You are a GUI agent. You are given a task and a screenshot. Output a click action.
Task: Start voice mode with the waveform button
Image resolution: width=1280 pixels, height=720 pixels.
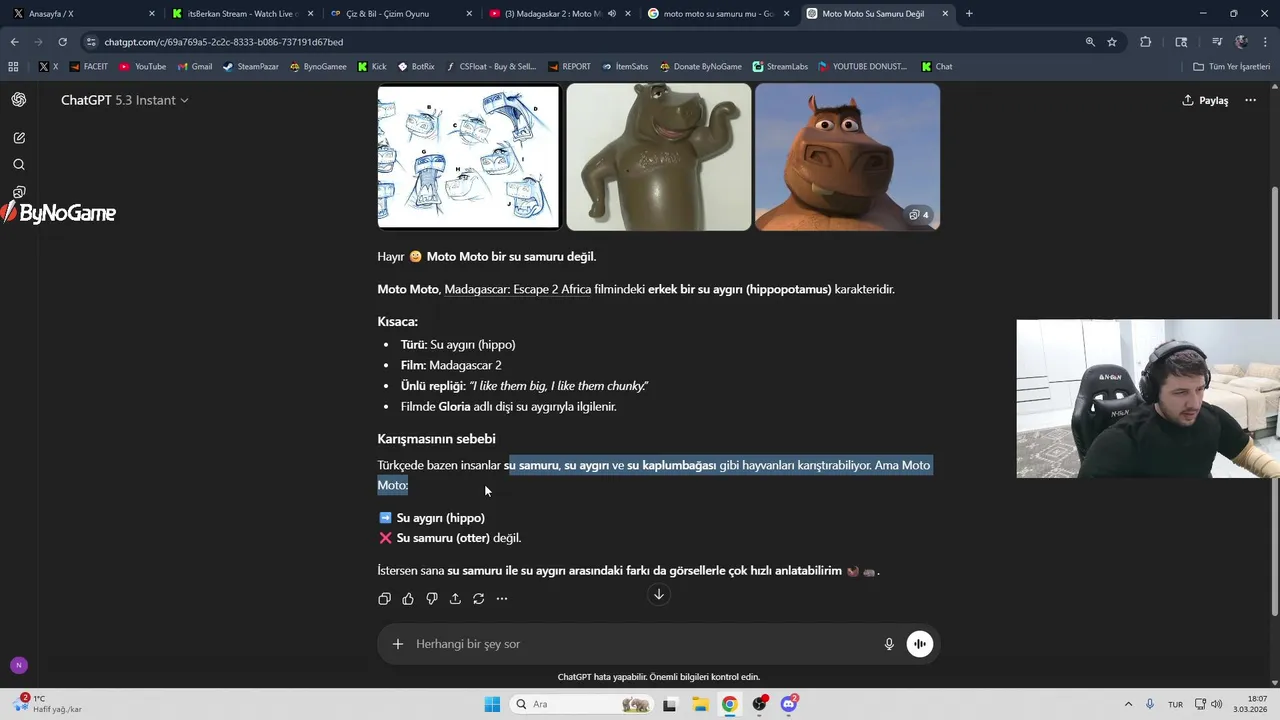point(920,644)
